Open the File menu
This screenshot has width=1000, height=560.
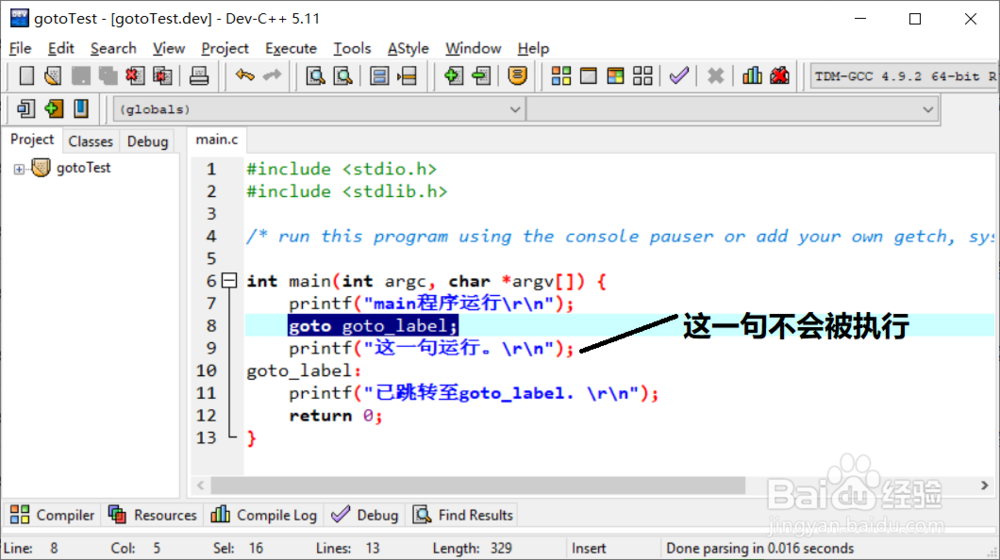[20, 48]
